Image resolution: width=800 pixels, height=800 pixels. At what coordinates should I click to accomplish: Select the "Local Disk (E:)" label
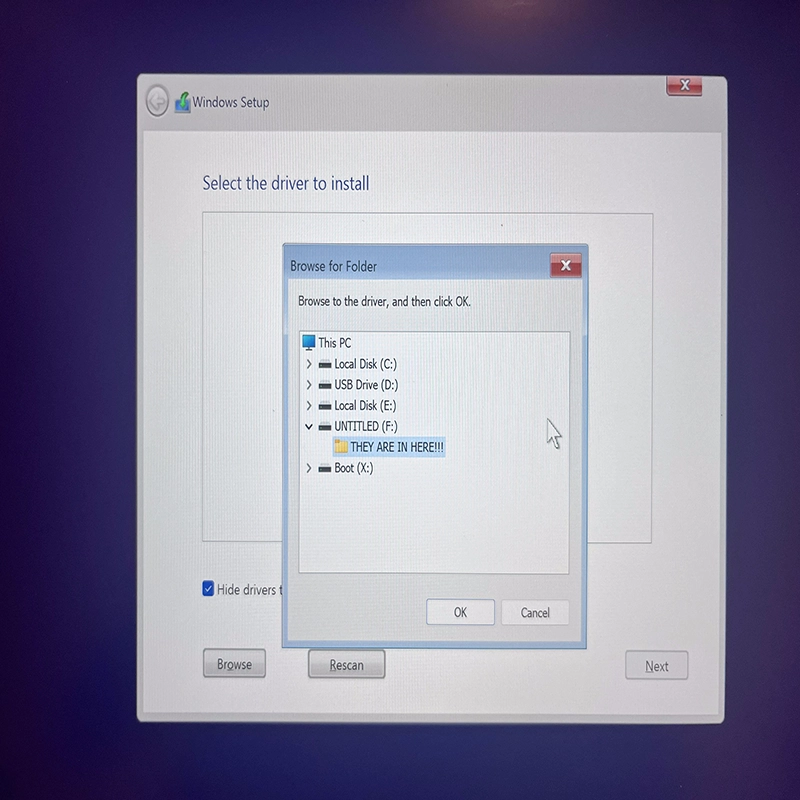[365, 406]
